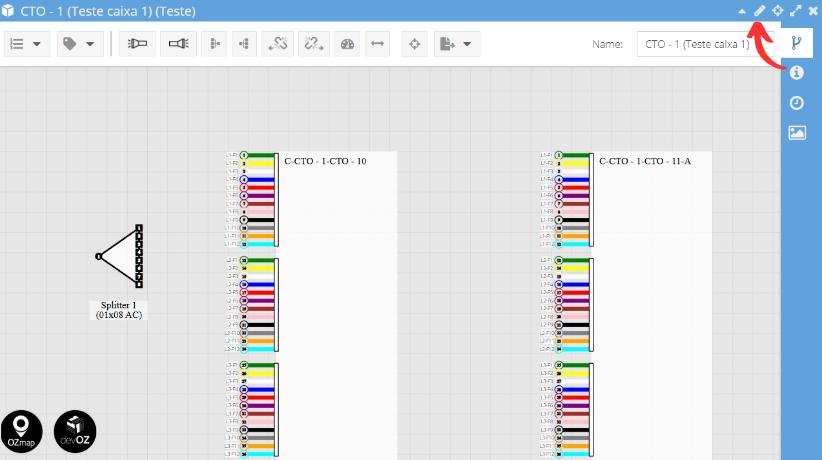This screenshot has width=822, height=460.
Task: Open the export file dropdown
Action: [x=457, y=44]
